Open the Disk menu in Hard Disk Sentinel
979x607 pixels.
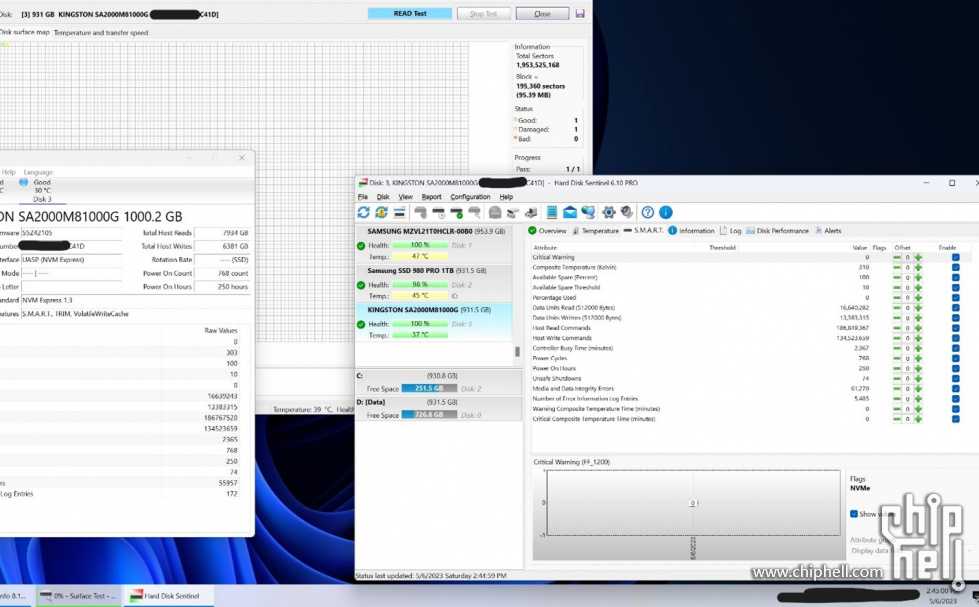(x=383, y=197)
